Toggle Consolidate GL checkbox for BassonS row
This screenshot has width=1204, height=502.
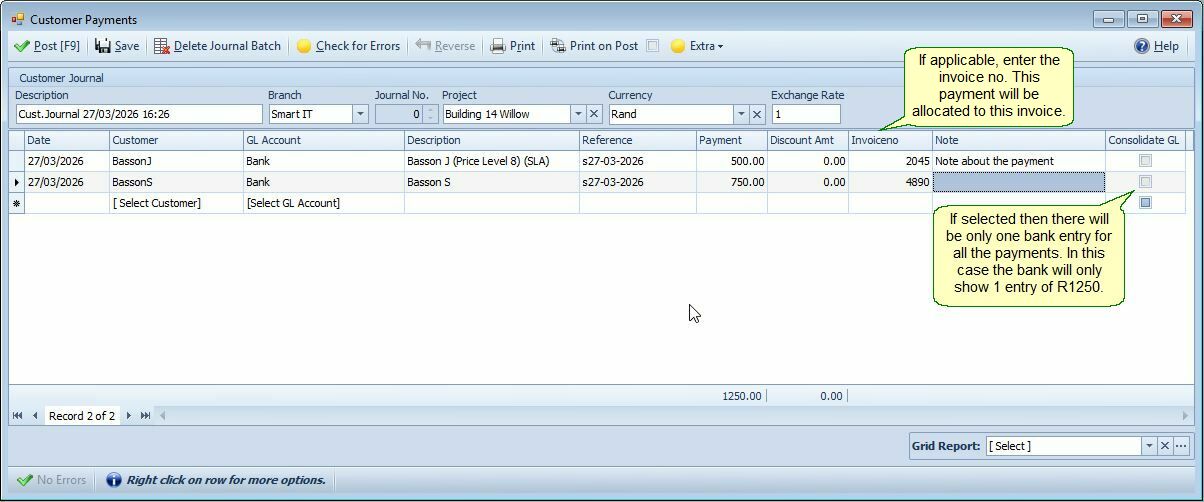[1145, 182]
